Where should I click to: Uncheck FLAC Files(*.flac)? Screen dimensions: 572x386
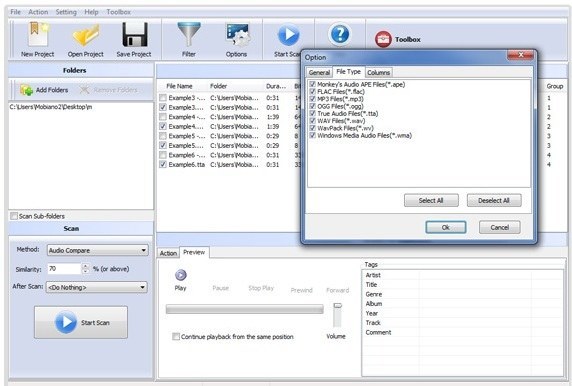click(x=312, y=92)
